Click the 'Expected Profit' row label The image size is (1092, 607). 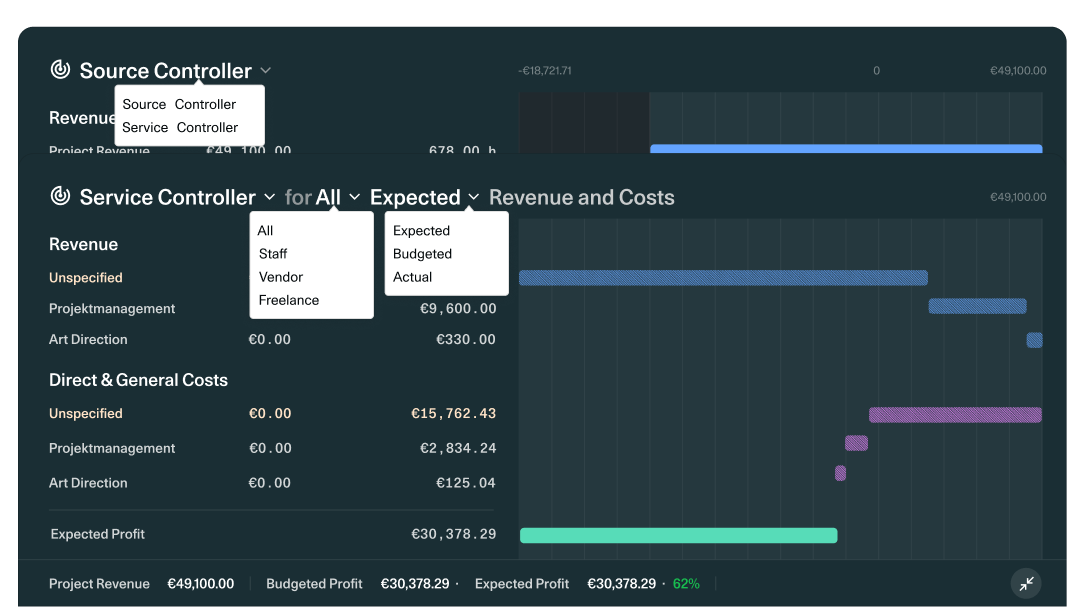pos(98,534)
